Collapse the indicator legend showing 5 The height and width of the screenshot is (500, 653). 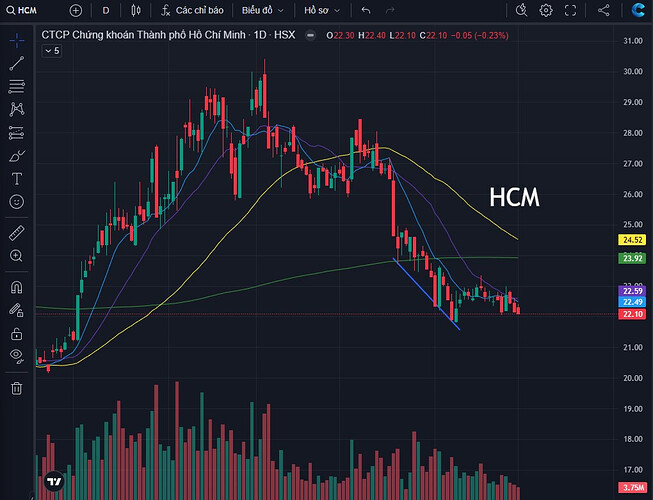(52, 51)
